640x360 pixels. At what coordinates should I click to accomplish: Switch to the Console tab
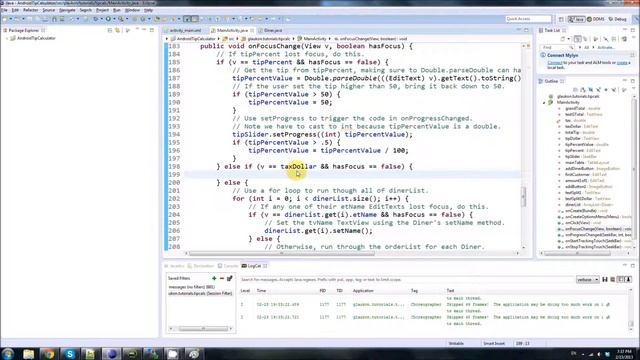click(x=228, y=266)
